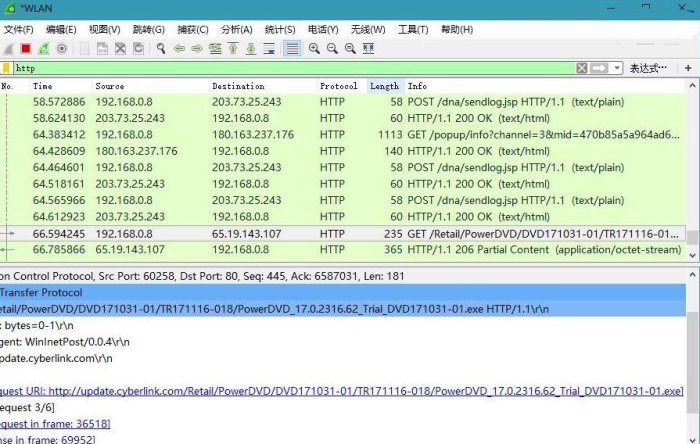The width and height of the screenshot is (700, 444).
Task: Go back to previous packet arrow
Action: point(179,48)
